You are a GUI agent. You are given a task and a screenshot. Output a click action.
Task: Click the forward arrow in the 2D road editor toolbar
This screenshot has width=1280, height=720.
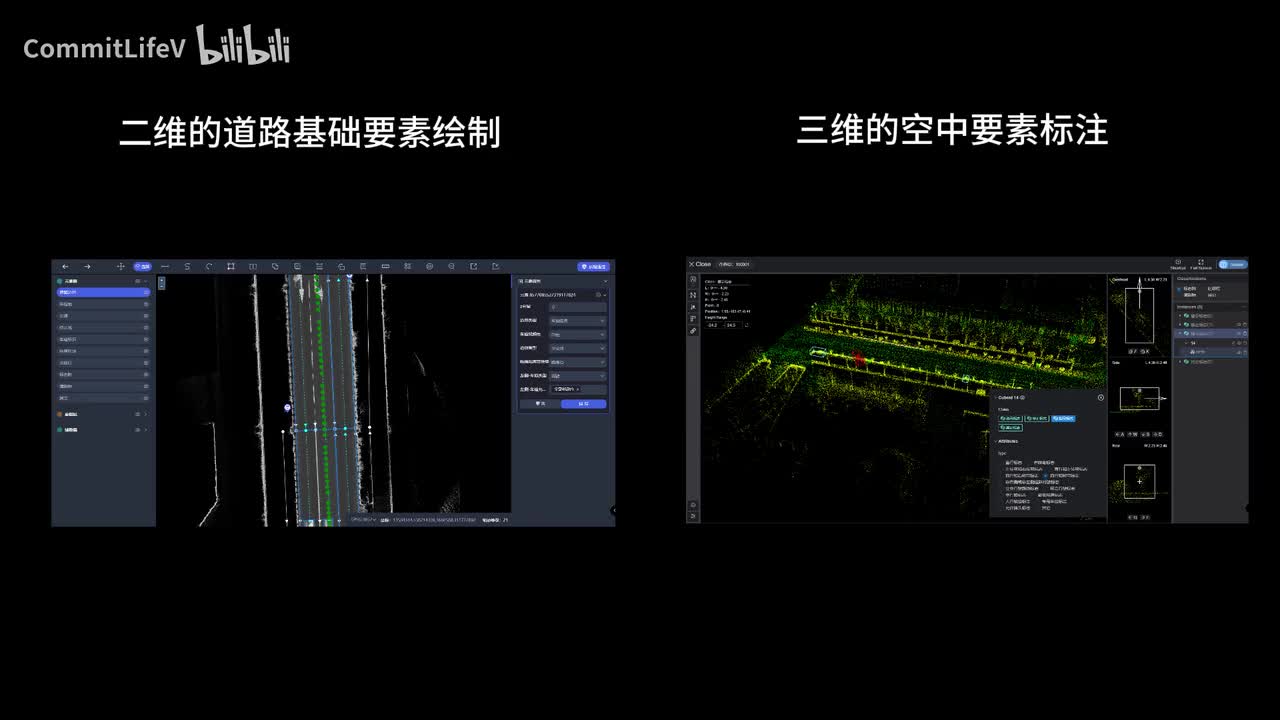pyautogui.click(x=87, y=266)
